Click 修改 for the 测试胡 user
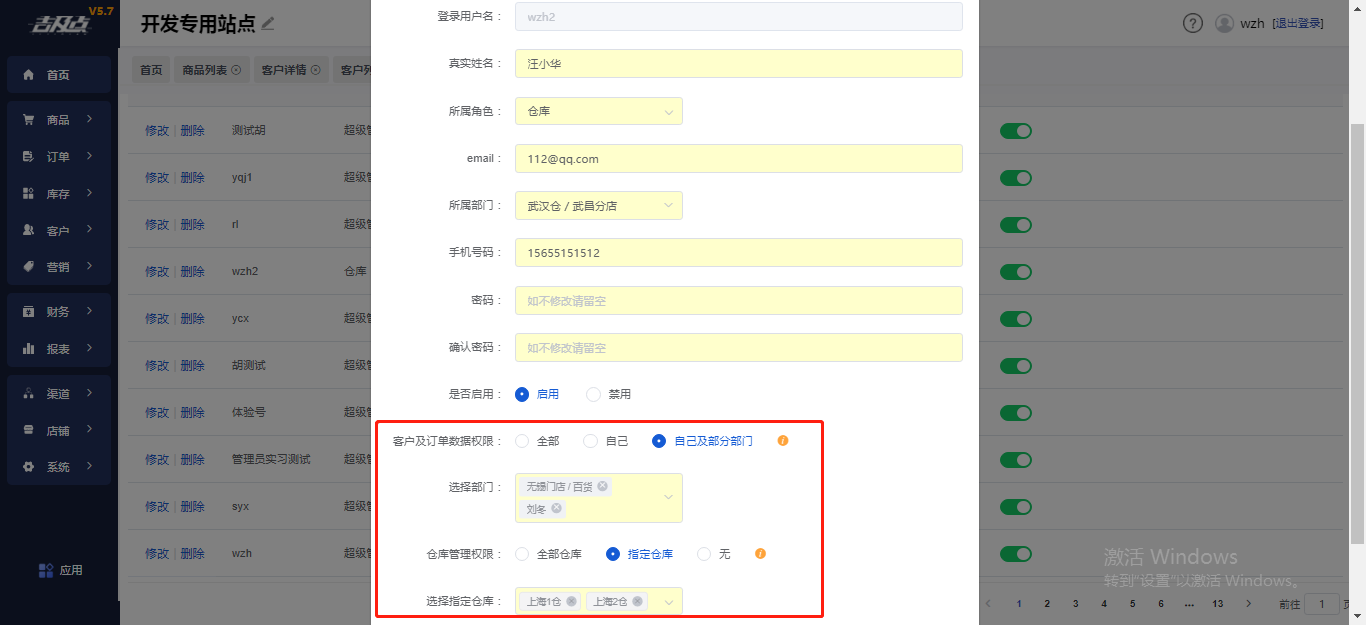This screenshot has width=1366, height=625. coord(157,131)
